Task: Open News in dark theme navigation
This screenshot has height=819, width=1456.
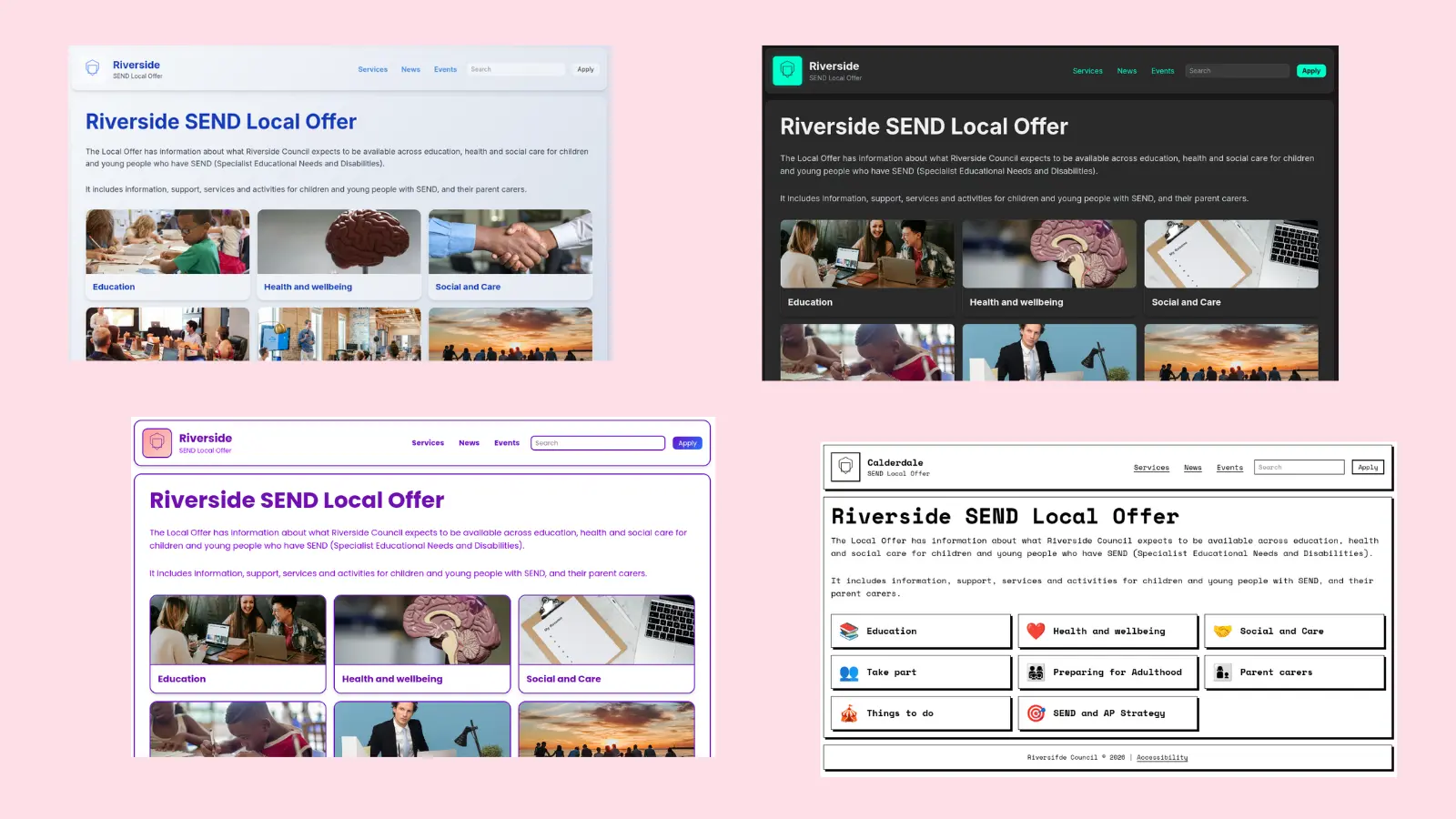Action: 1127,71
